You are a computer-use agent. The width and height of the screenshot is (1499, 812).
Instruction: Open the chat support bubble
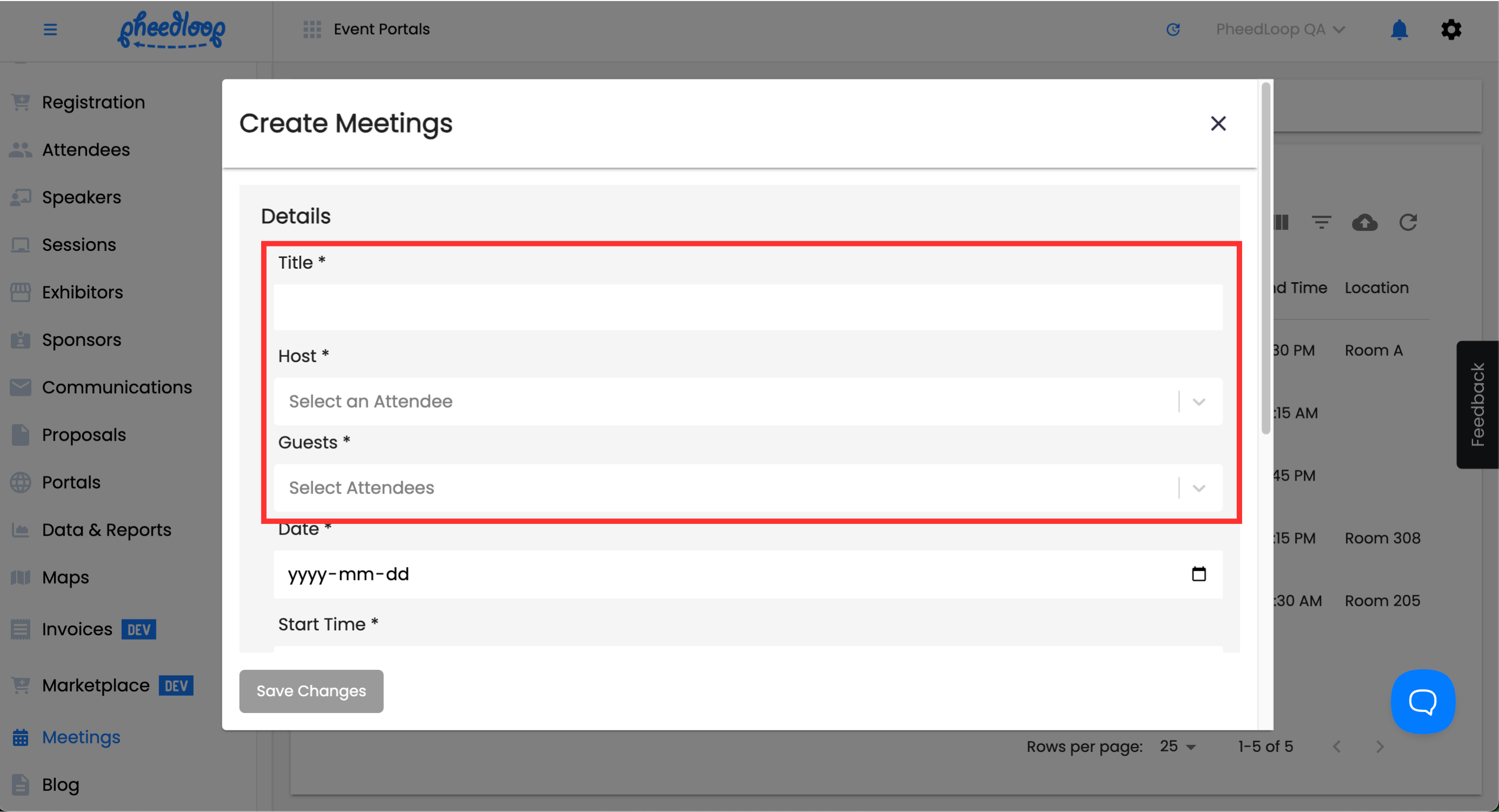(x=1422, y=702)
